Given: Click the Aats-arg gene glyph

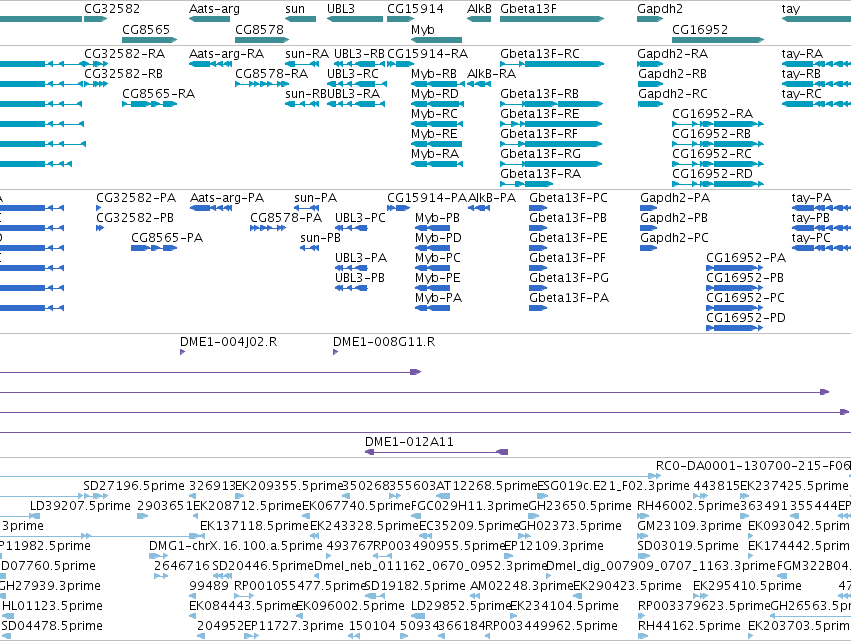Looking at the screenshot, I should point(209,19).
